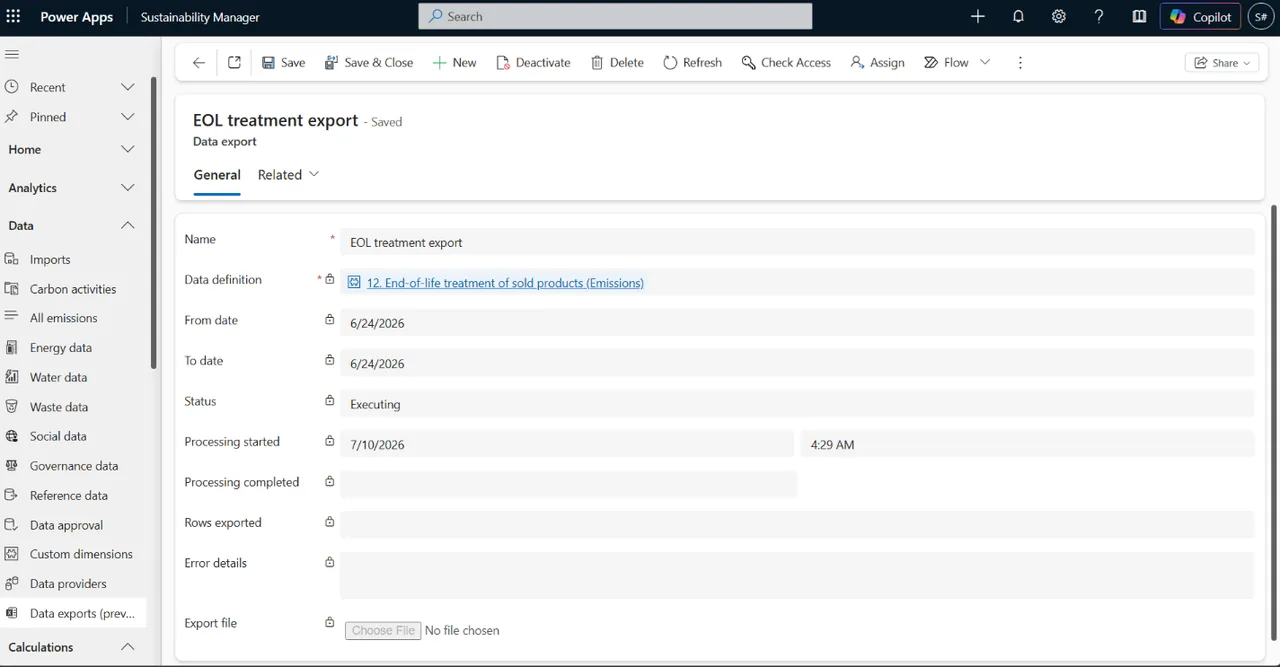
Task: Open the Copilot pane
Action: (x=1201, y=17)
